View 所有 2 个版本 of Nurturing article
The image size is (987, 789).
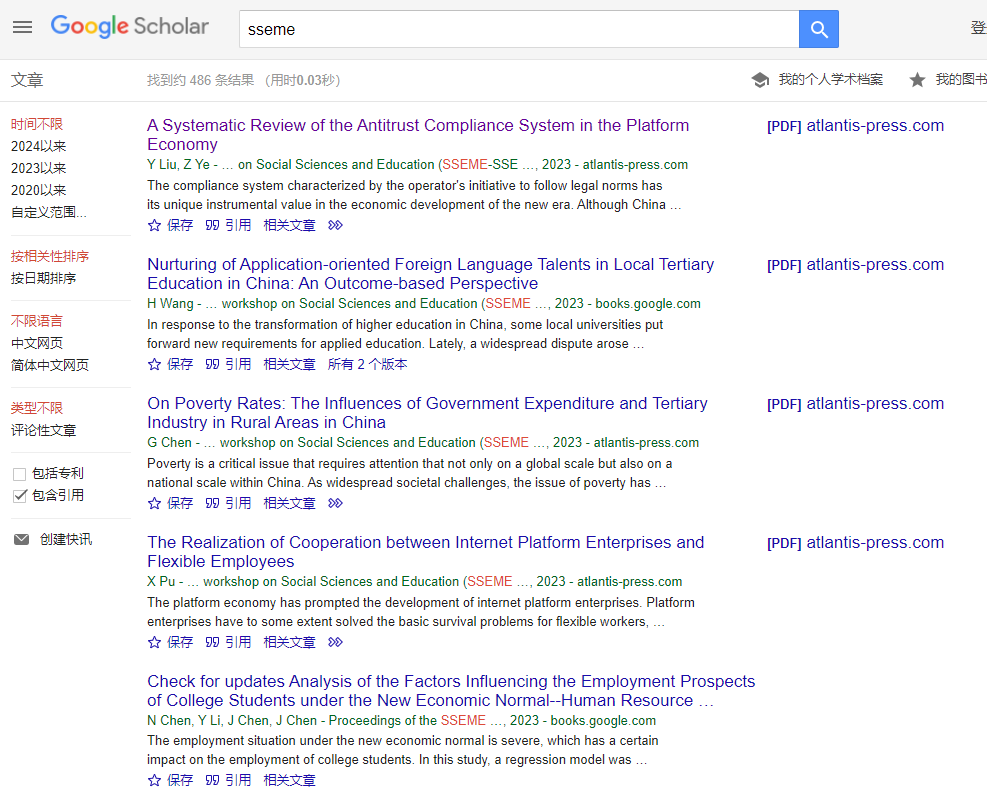tap(368, 364)
